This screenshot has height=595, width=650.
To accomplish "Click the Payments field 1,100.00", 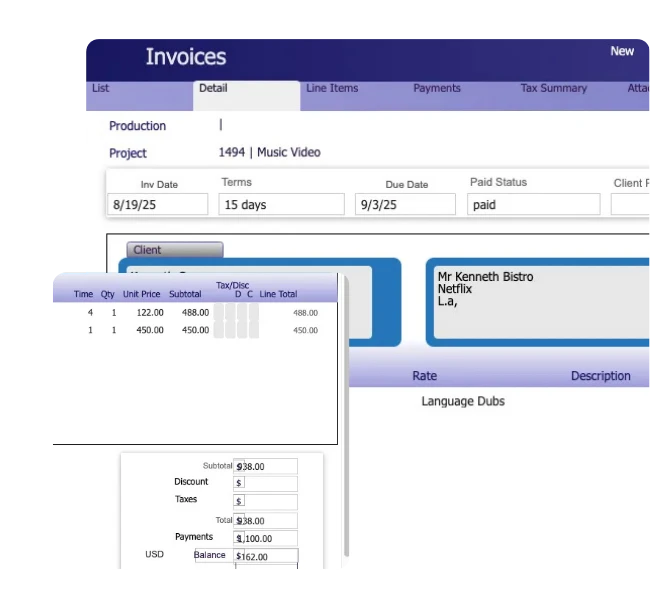I will (265, 538).
